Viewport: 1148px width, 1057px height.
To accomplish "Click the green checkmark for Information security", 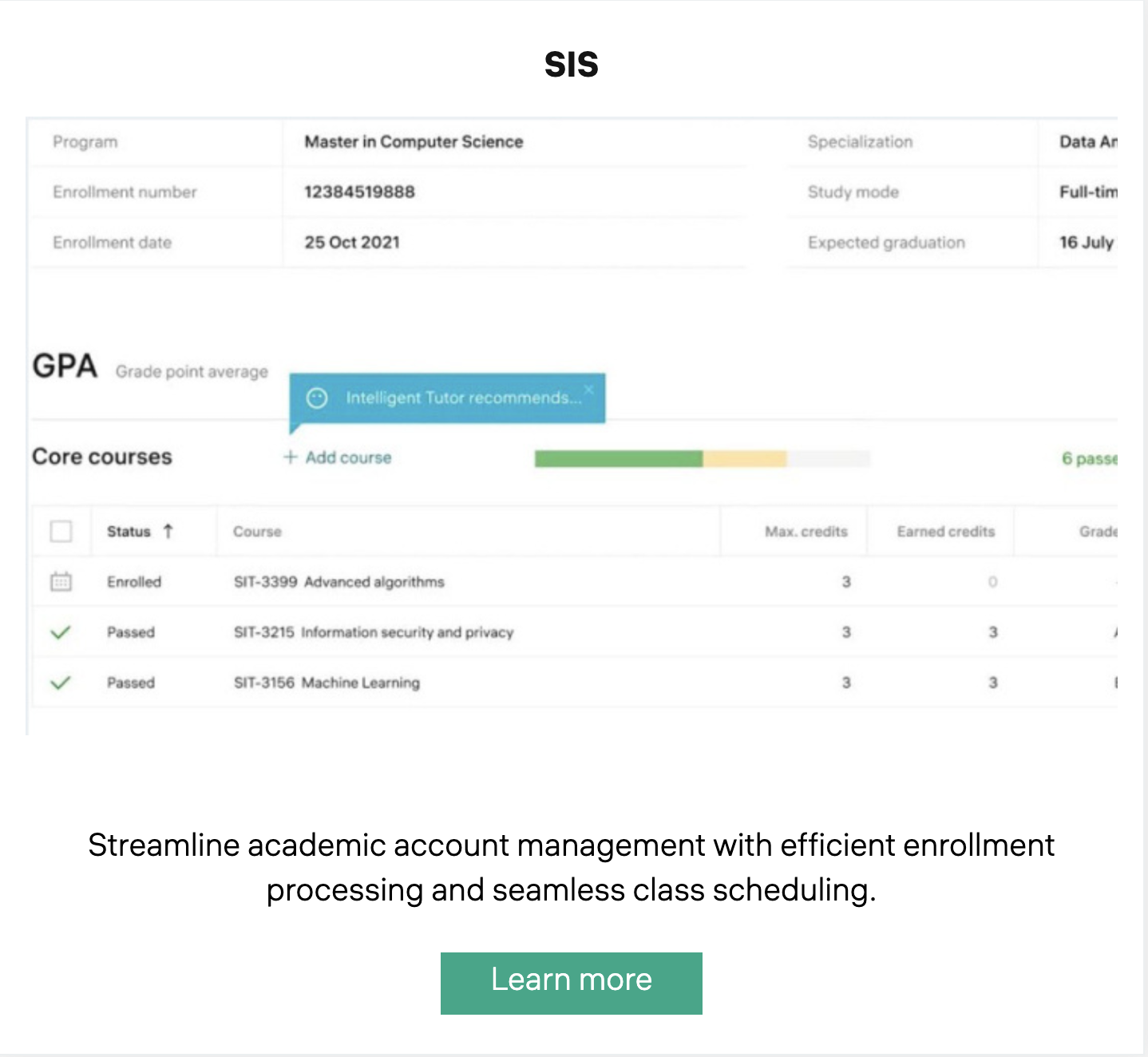I will click(61, 632).
